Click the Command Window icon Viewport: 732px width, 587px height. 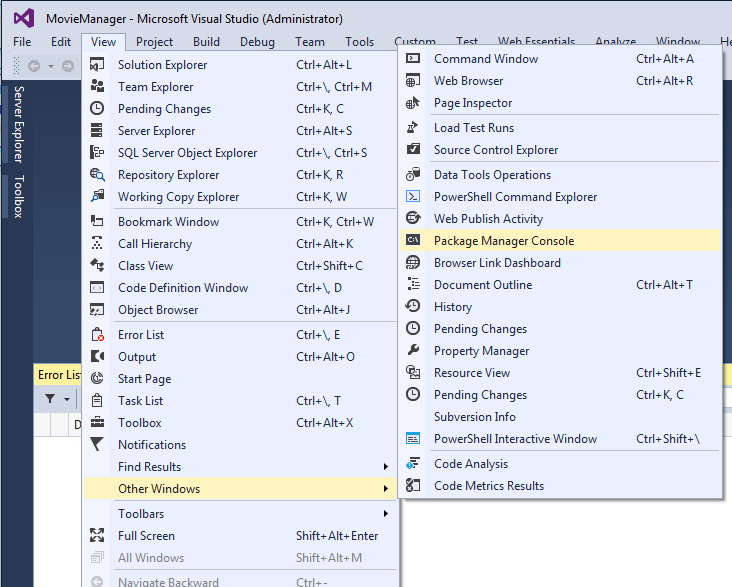[413, 59]
